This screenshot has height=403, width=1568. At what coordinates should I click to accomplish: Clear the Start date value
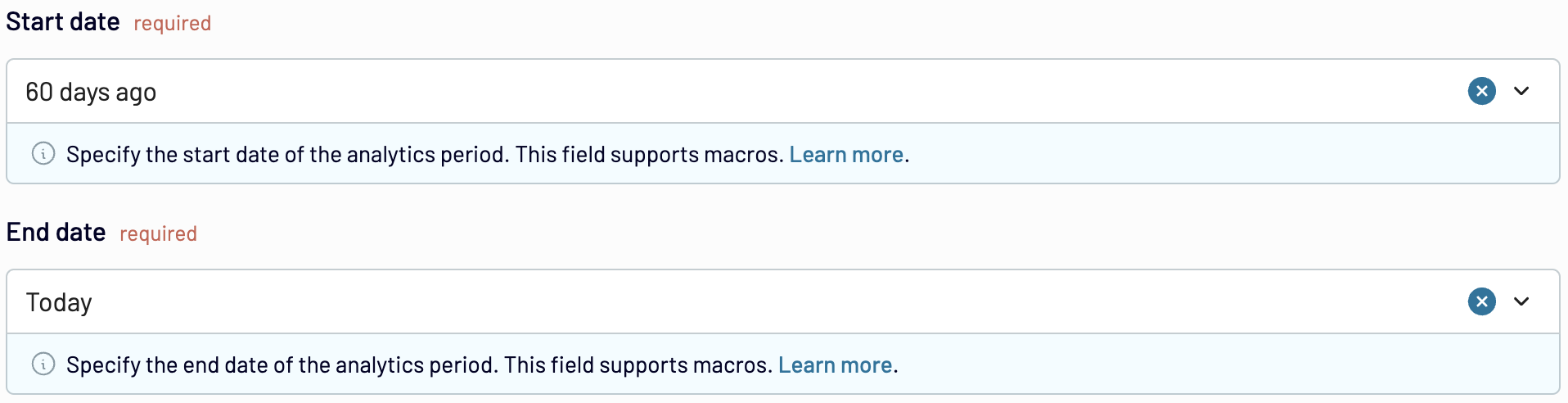1481,91
